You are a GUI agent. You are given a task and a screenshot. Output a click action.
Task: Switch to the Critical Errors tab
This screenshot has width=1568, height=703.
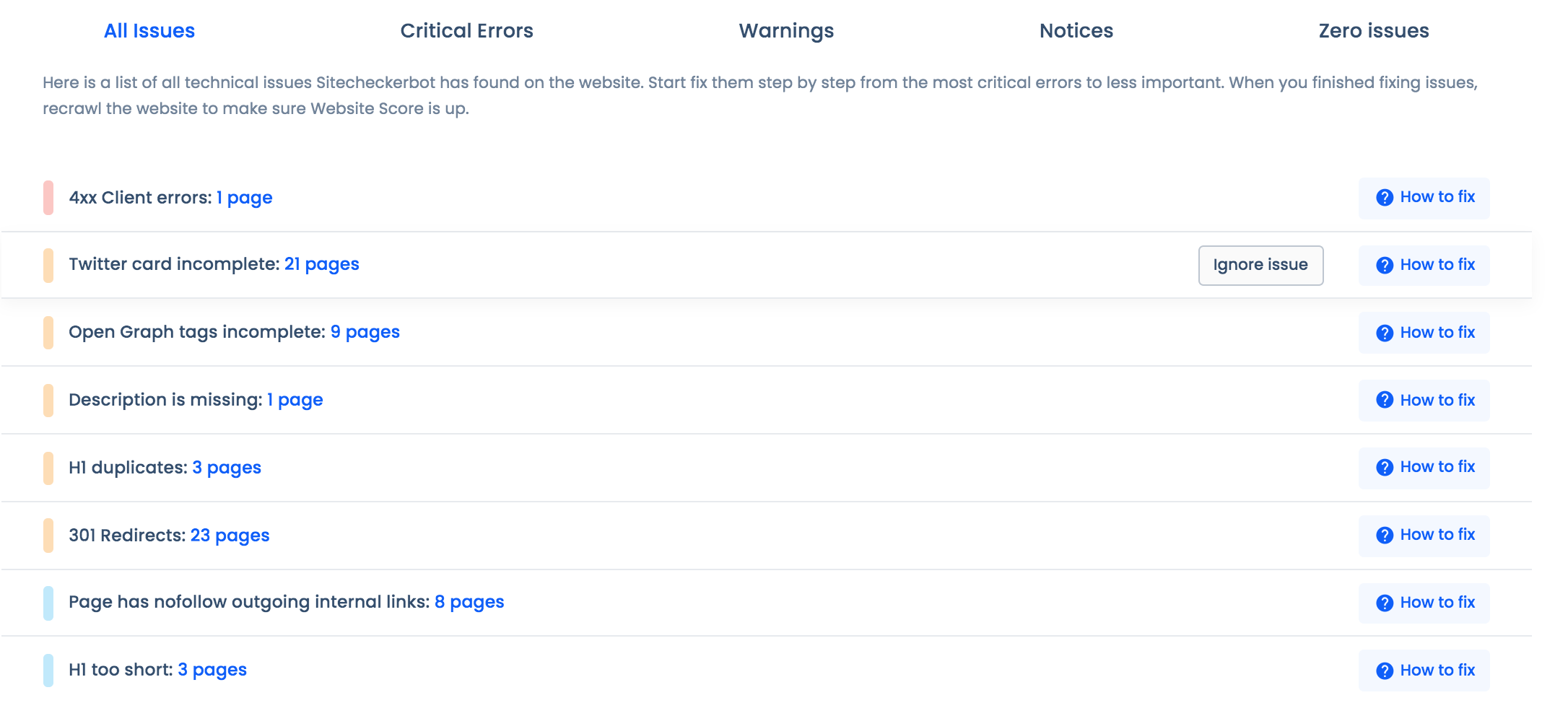466,30
